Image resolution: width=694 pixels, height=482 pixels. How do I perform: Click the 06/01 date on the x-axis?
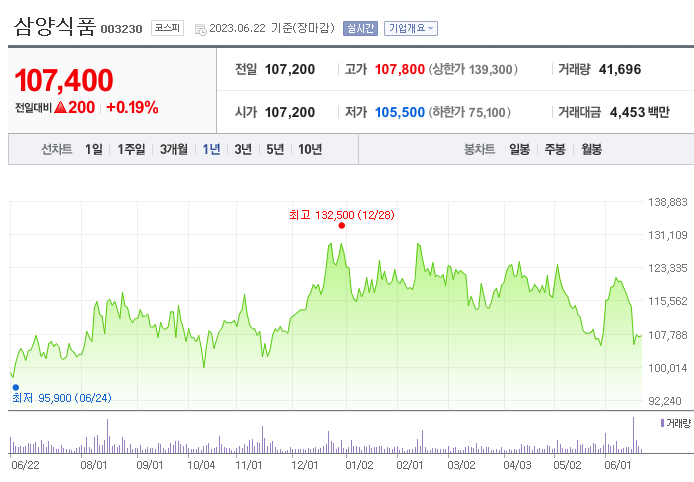(x=617, y=465)
